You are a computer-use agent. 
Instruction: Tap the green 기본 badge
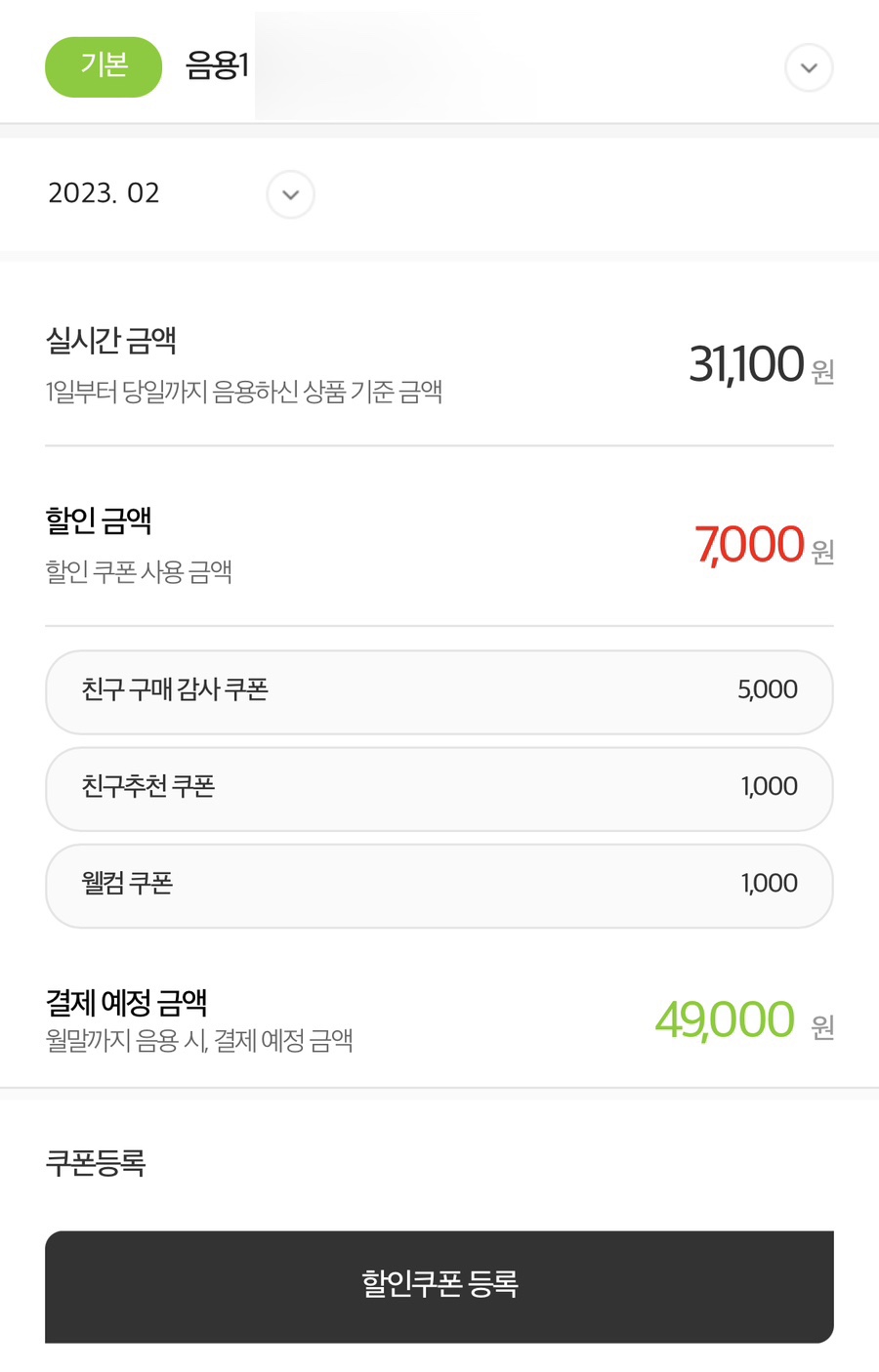[x=104, y=66]
